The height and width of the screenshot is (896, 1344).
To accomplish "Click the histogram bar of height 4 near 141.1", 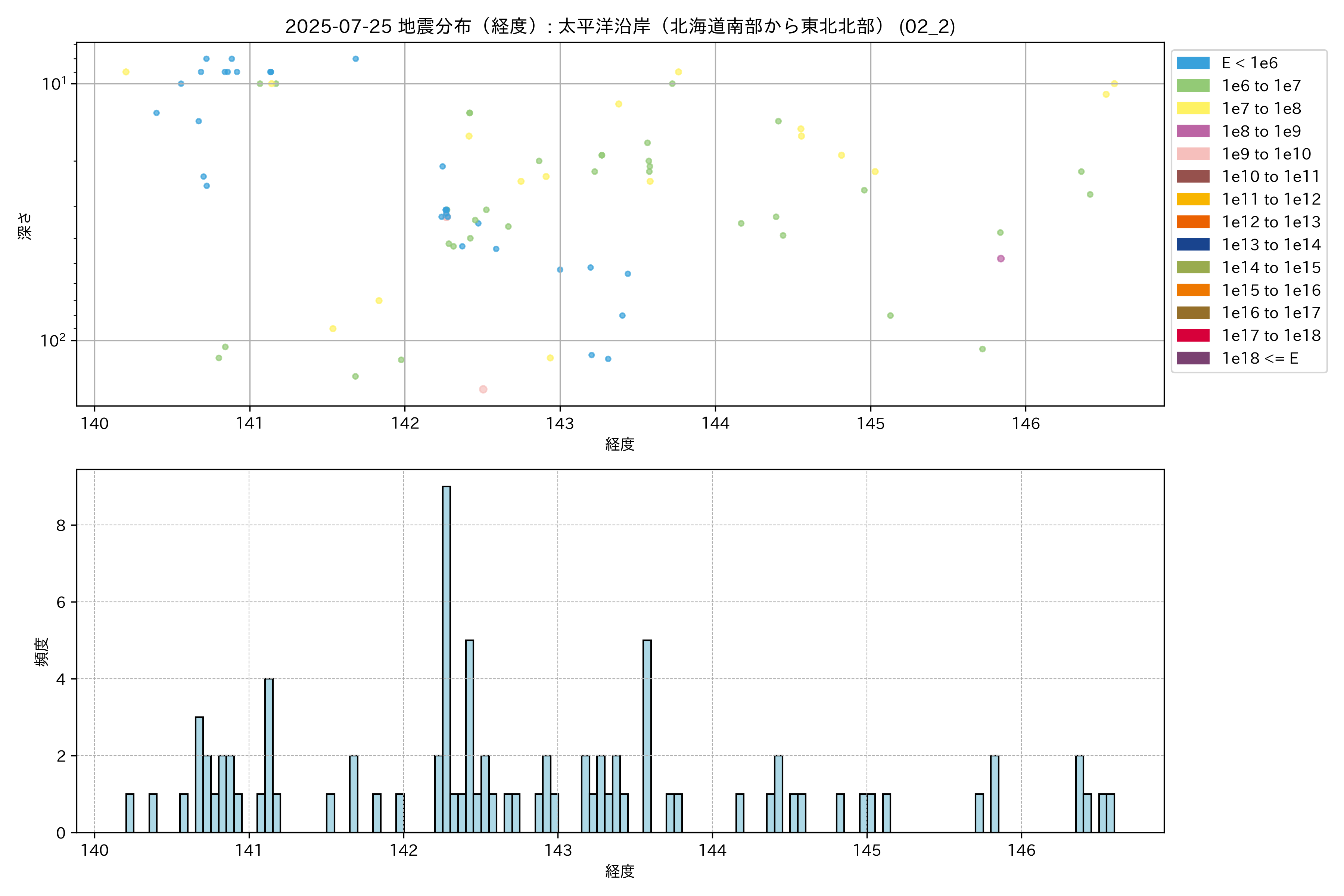I will [268, 754].
